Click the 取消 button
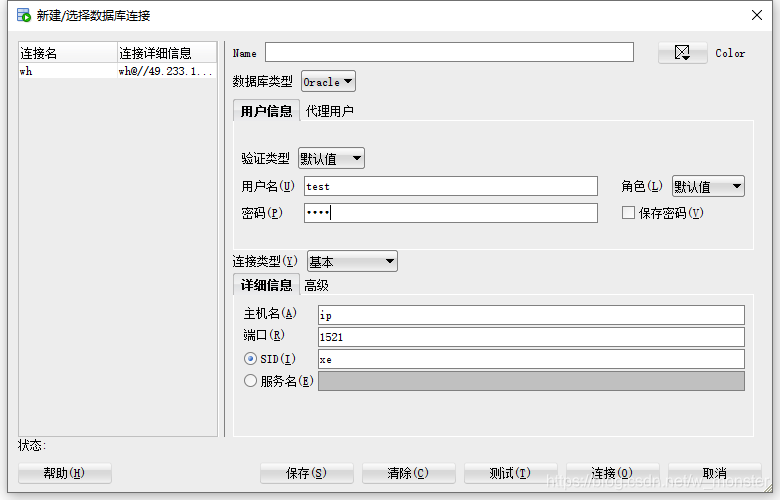This screenshot has height=500, width=780. (x=714, y=473)
